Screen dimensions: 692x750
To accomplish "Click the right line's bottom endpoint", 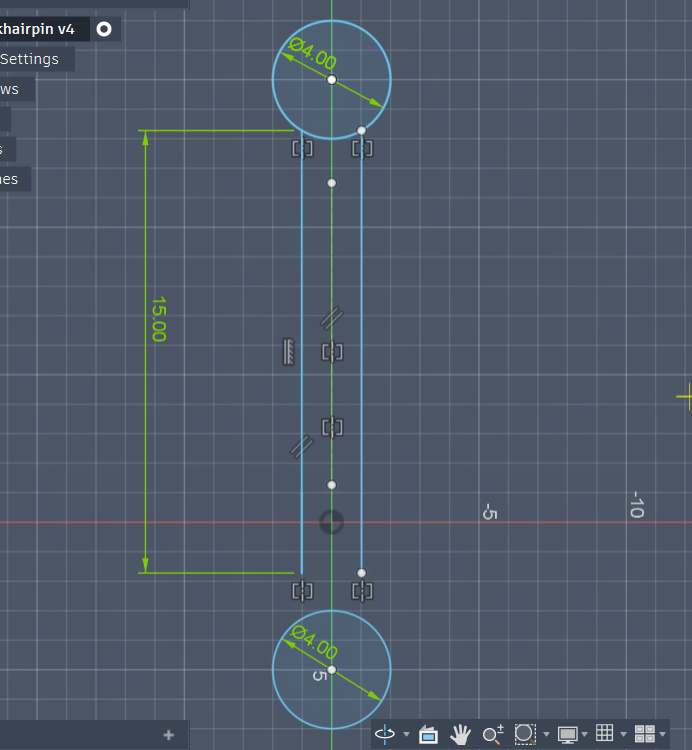I will [x=362, y=573].
